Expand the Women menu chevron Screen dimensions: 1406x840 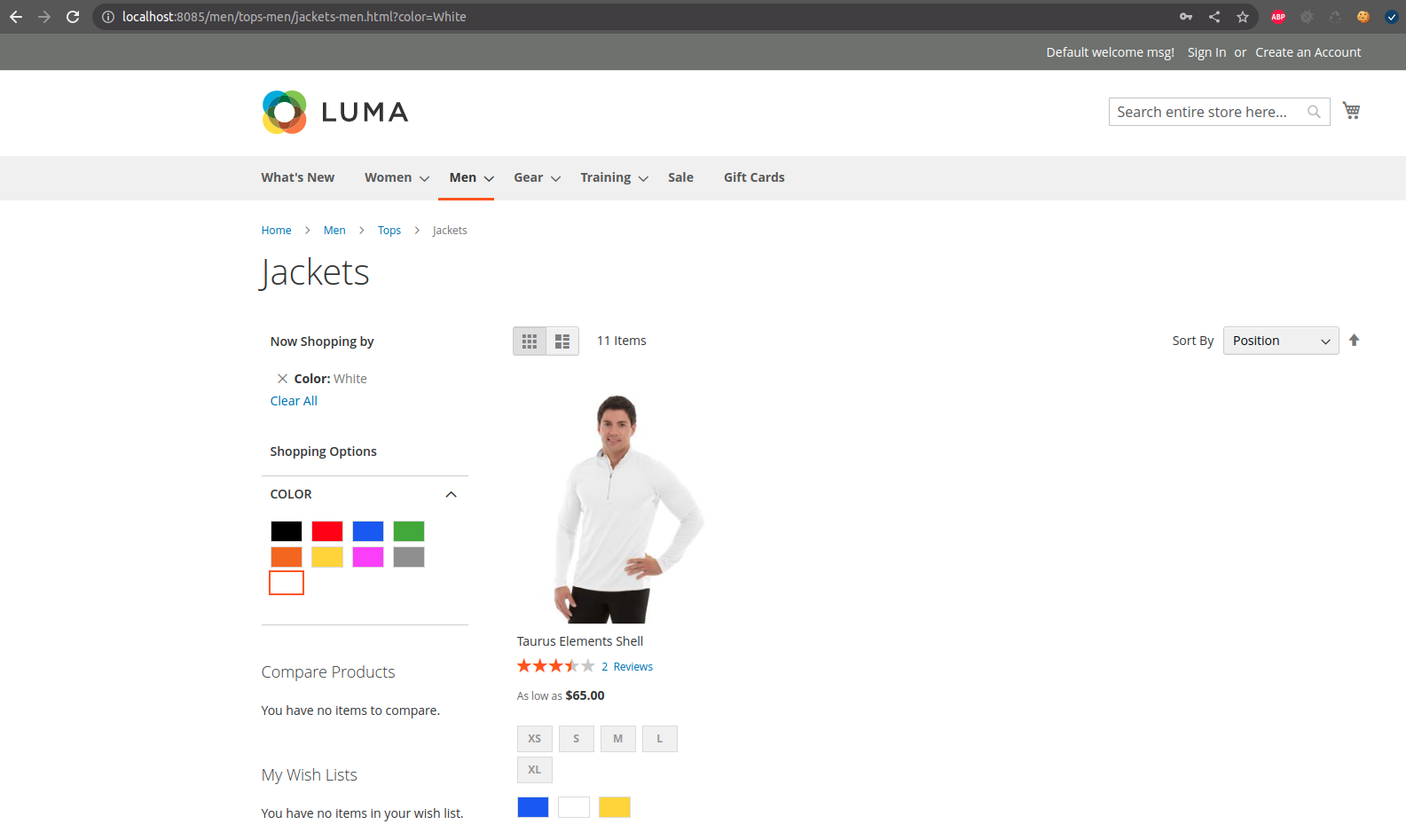(x=425, y=178)
